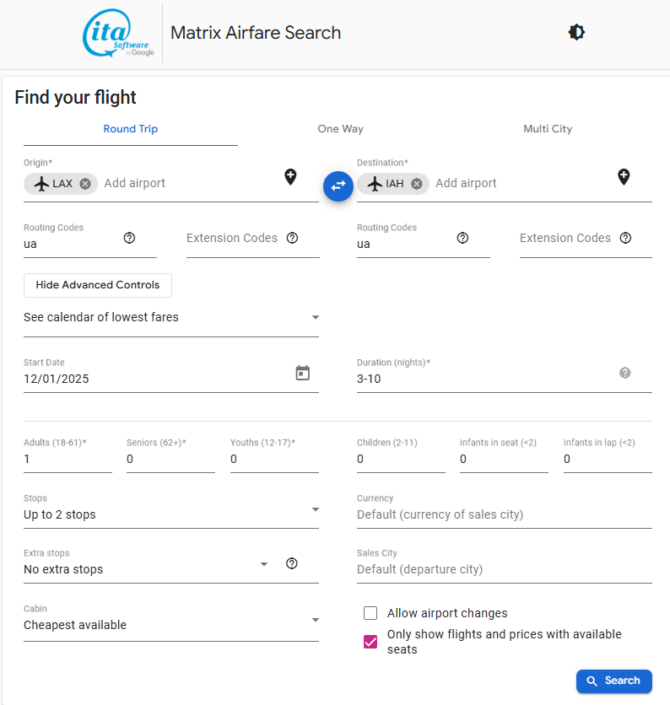Enable Allow airport changes checkbox
Screen dimensions: 670x705
coord(370,613)
